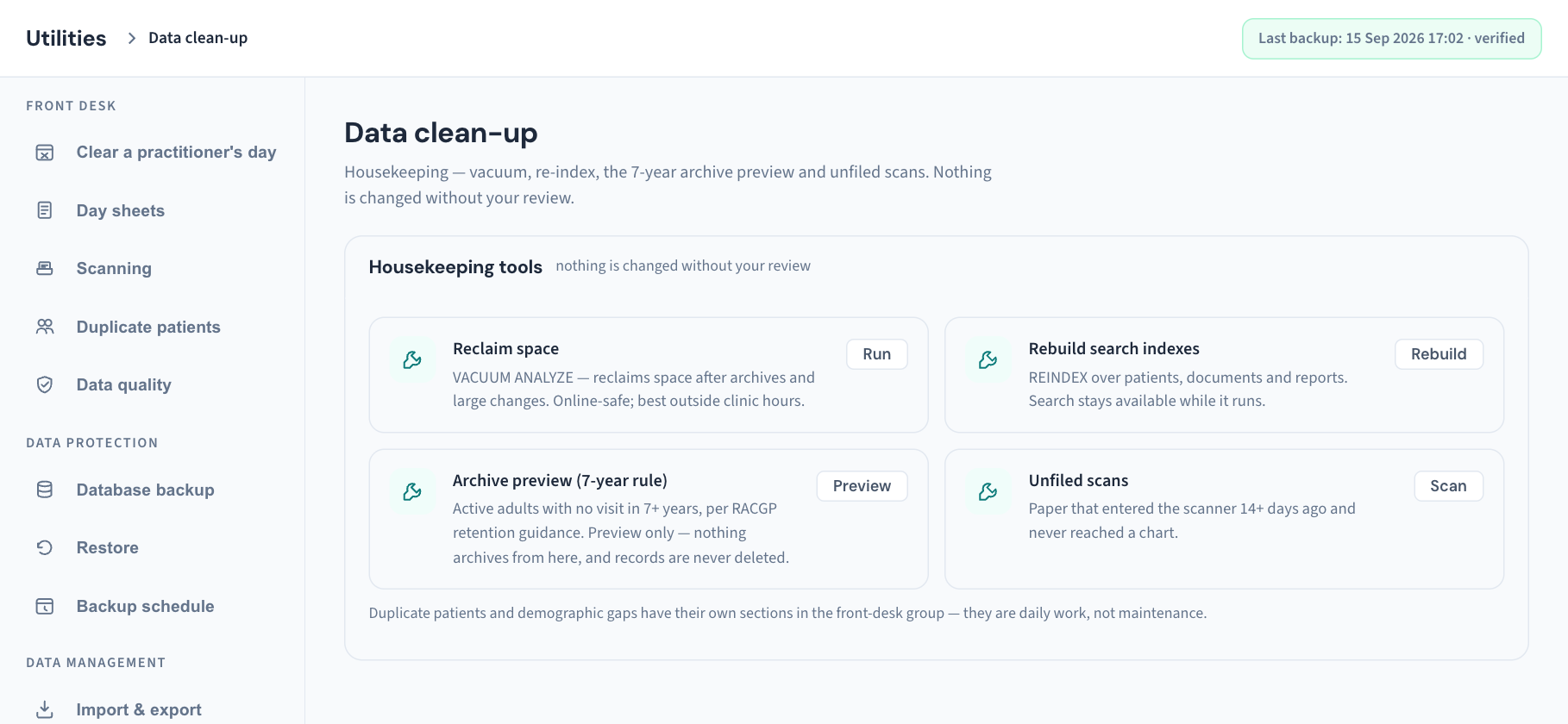Click the Reclaim space card title
The image size is (1568, 724).
tap(505, 348)
